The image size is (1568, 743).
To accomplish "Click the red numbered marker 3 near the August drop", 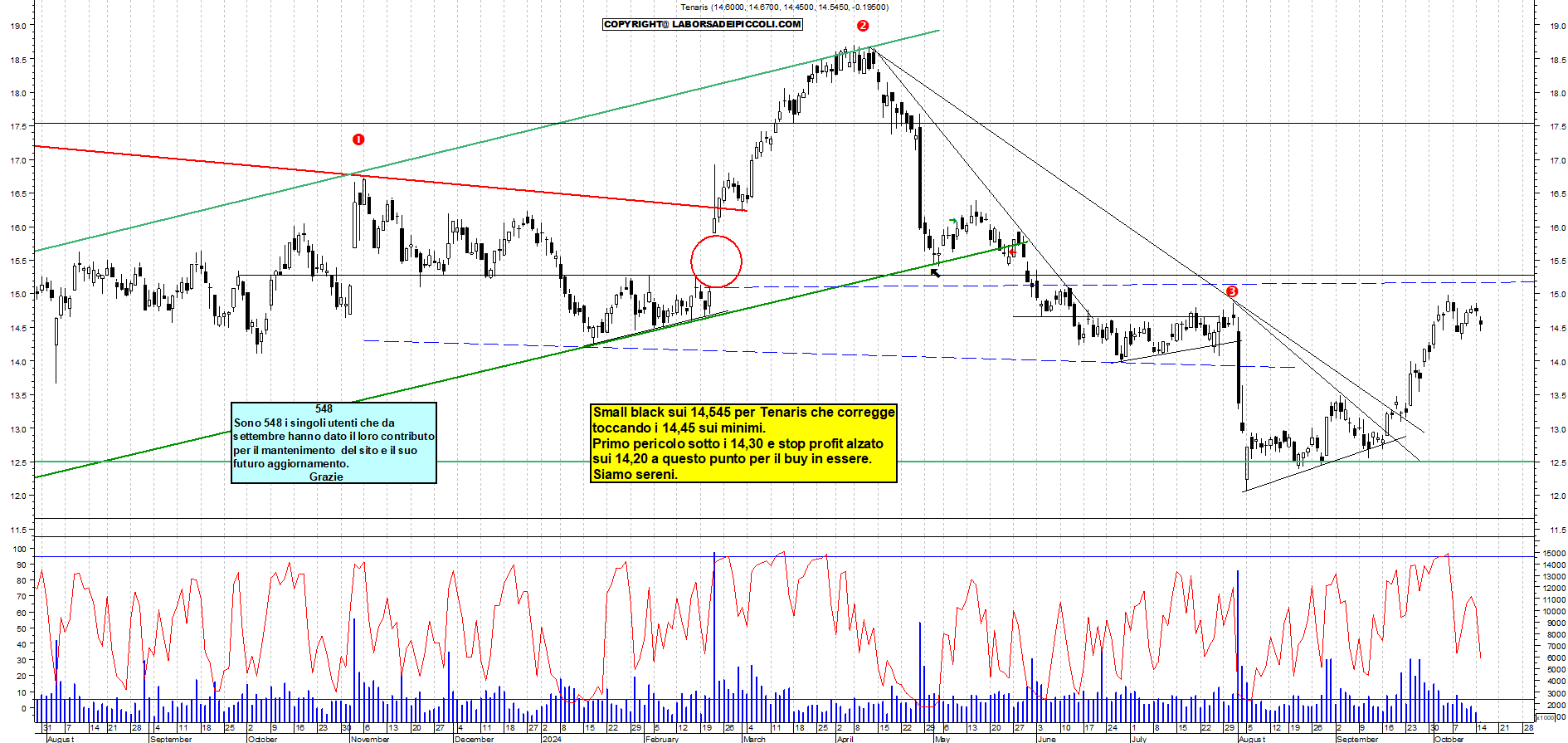I will point(1232,291).
